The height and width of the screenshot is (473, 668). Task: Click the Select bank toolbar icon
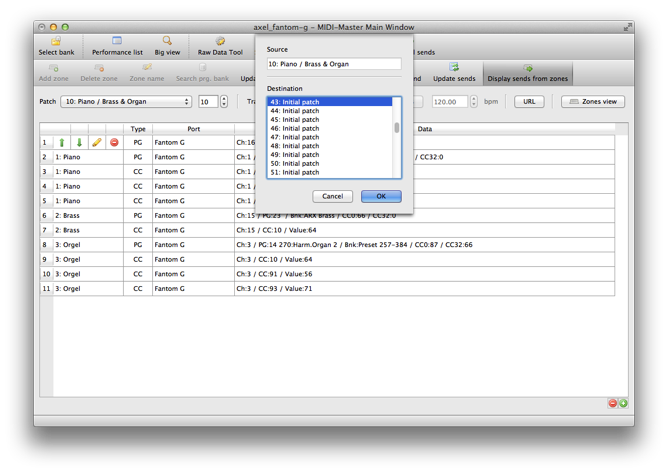[56, 46]
